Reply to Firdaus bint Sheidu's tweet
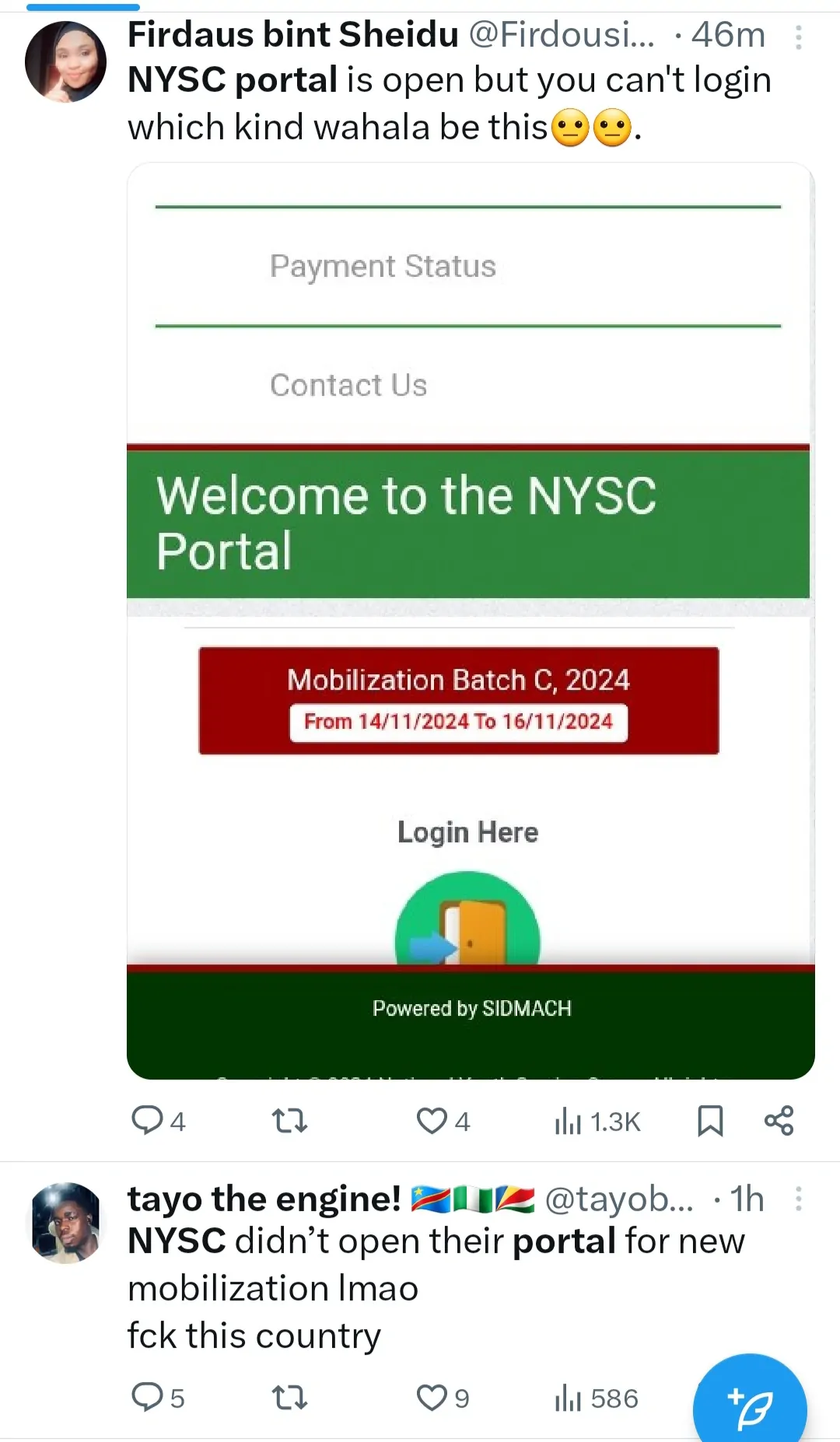The image size is (840, 1442). point(147,1121)
